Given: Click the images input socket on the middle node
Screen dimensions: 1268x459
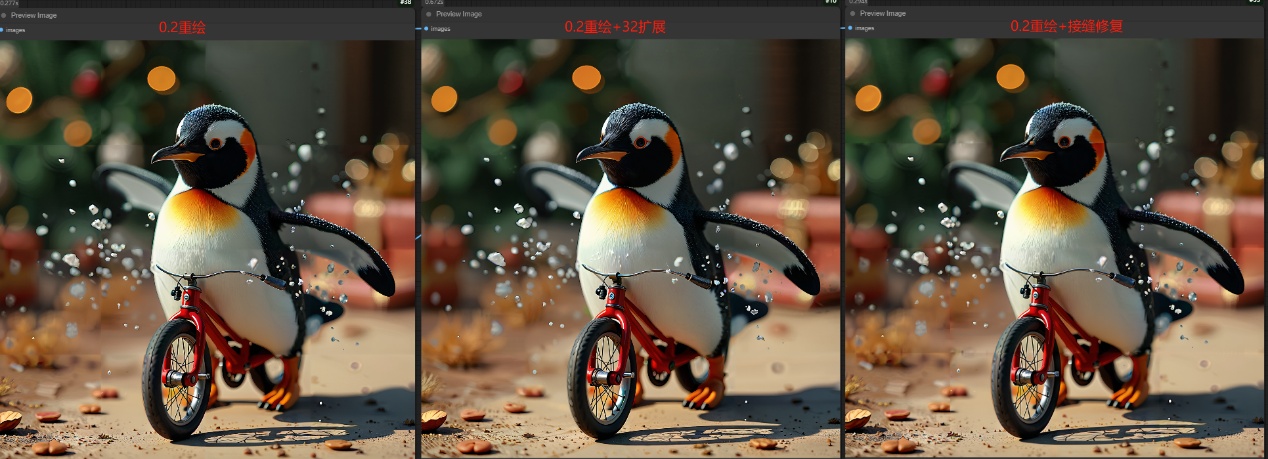Looking at the screenshot, I should click(424, 30).
